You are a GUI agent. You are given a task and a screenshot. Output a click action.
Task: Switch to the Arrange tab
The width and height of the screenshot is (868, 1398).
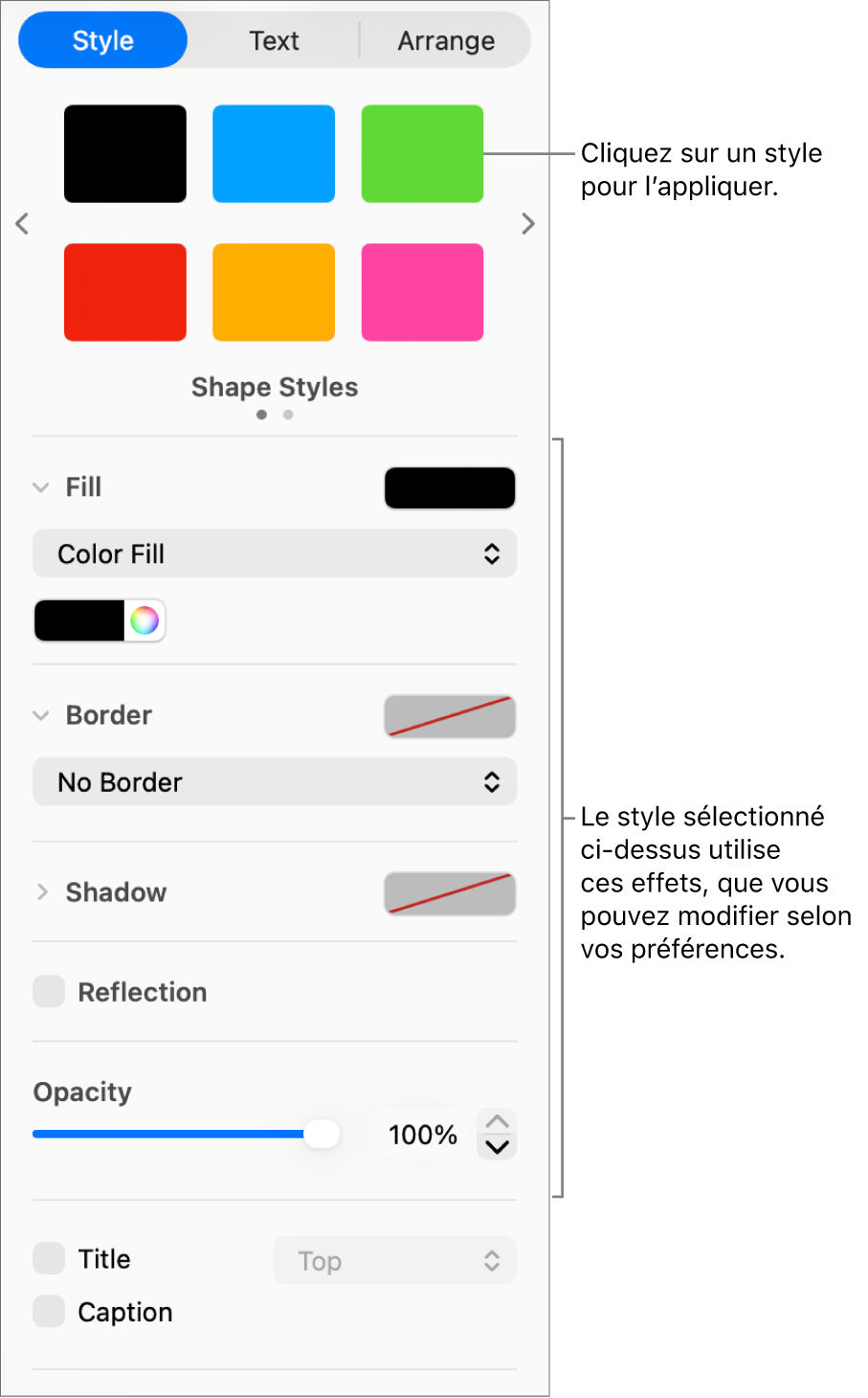[446, 39]
